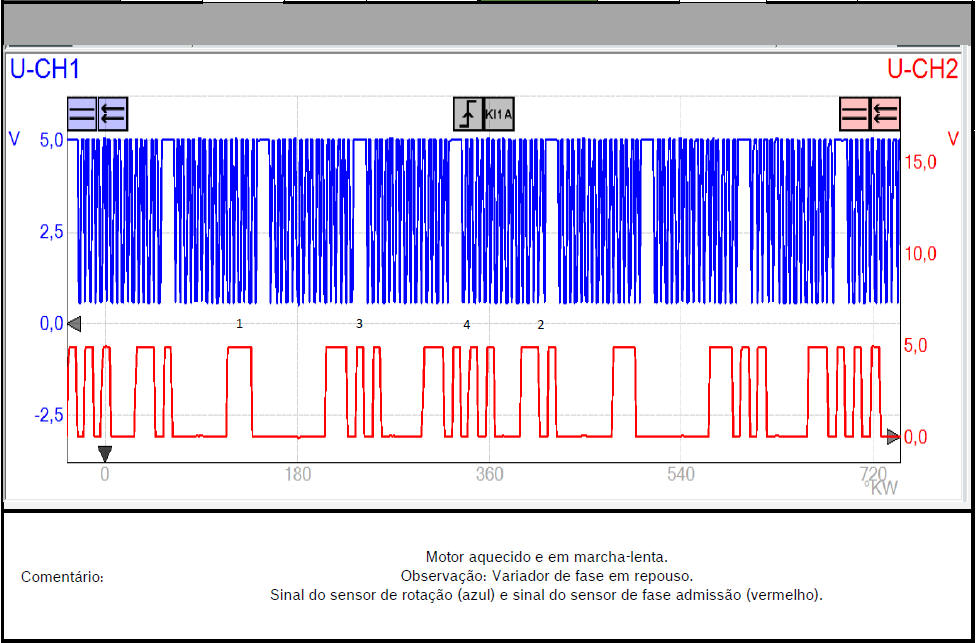The image size is (978, 643).
Task: Click the Comentário label
Action: pyautogui.click(x=62, y=577)
